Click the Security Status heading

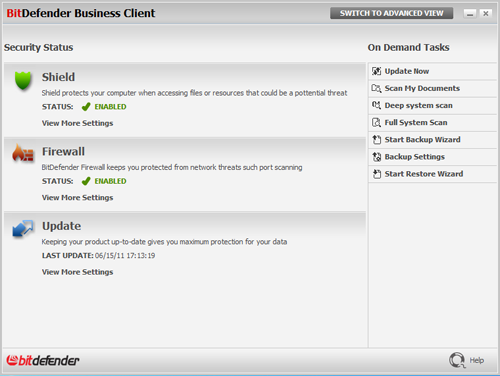tap(38, 47)
